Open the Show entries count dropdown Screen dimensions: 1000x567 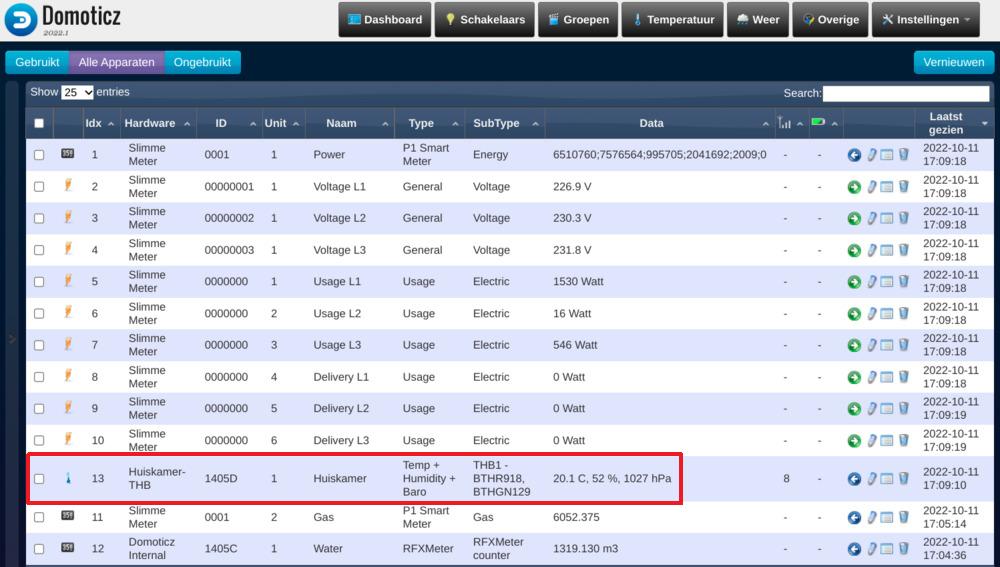click(x=77, y=92)
